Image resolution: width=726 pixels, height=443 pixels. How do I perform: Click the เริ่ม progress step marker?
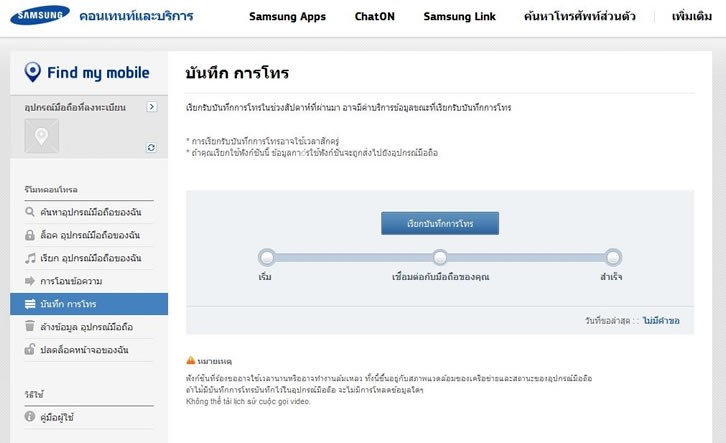coord(267,257)
